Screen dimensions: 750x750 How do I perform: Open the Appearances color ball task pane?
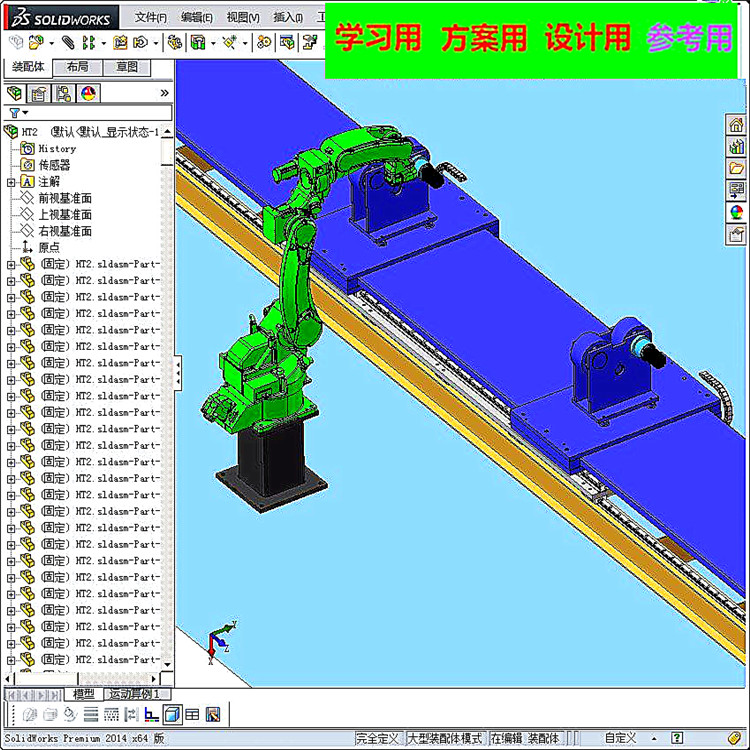(736, 212)
